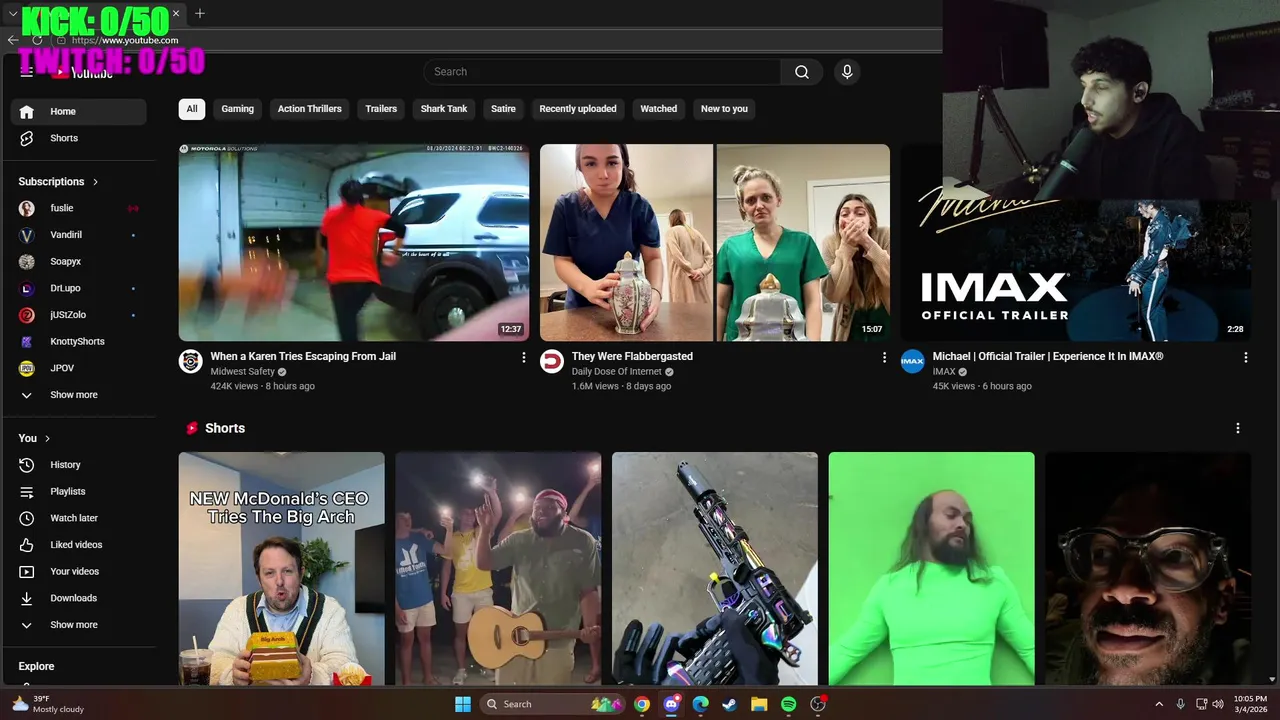The height and width of the screenshot is (720, 1280).
Task: Click Midwest Safety channel avatar
Action: tap(191, 361)
